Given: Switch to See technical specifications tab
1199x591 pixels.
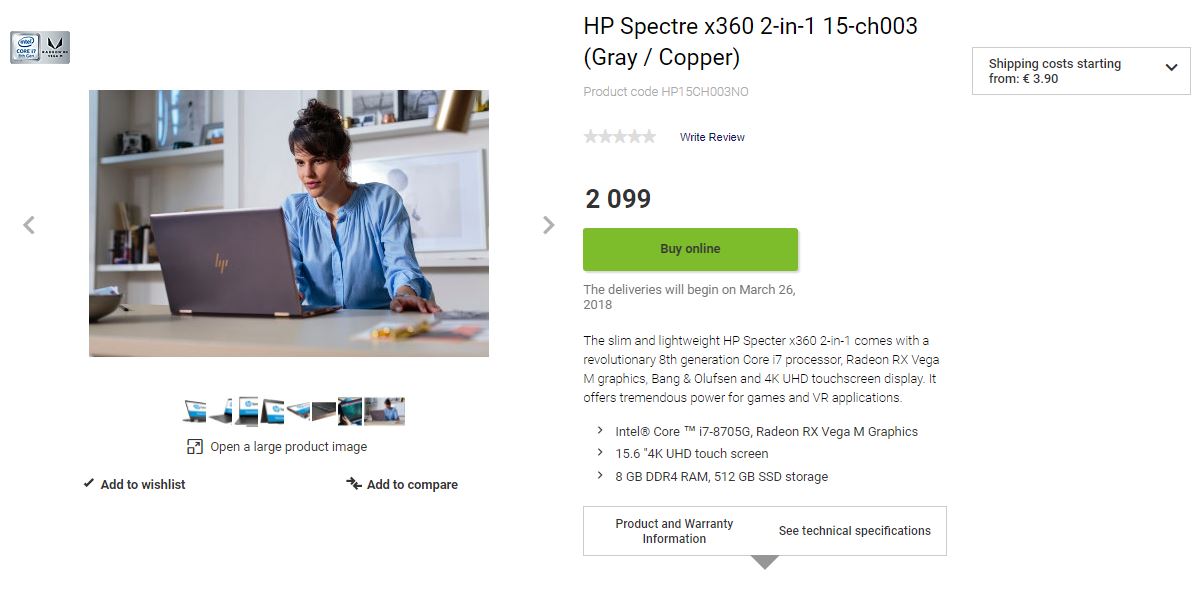Looking at the screenshot, I should tap(855, 531).
